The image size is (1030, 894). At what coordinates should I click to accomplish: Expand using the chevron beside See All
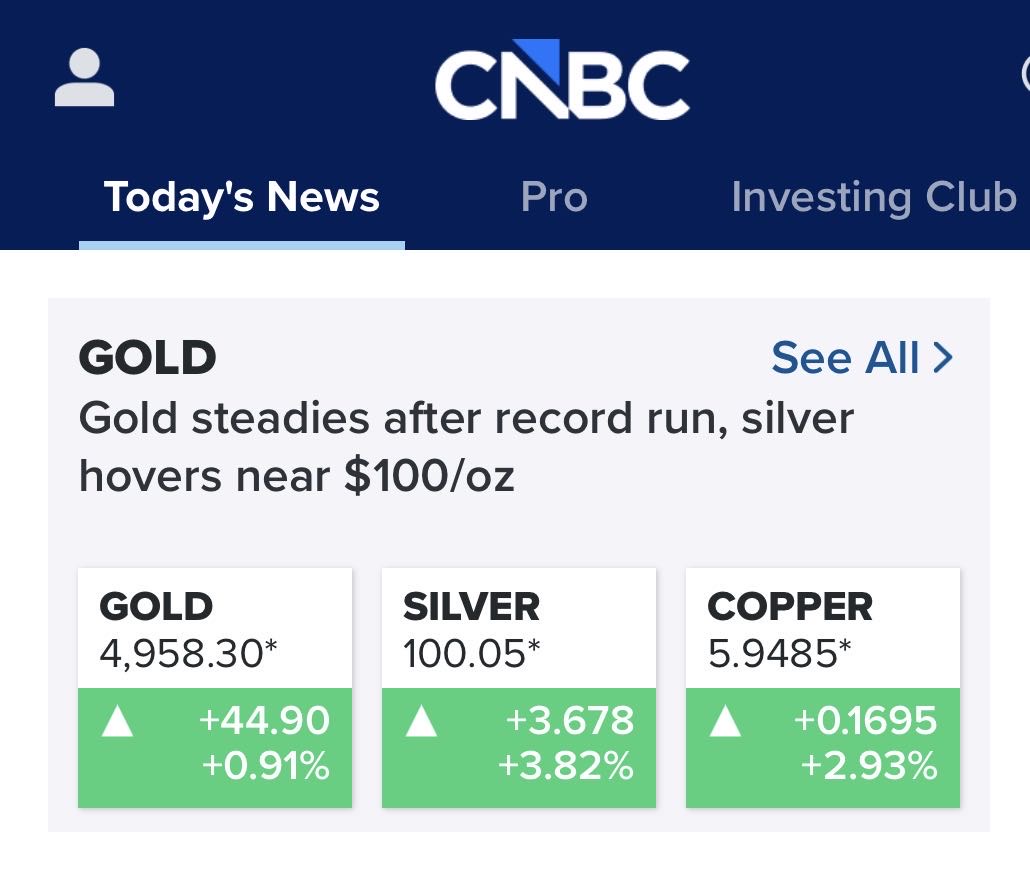pos(943,358)
